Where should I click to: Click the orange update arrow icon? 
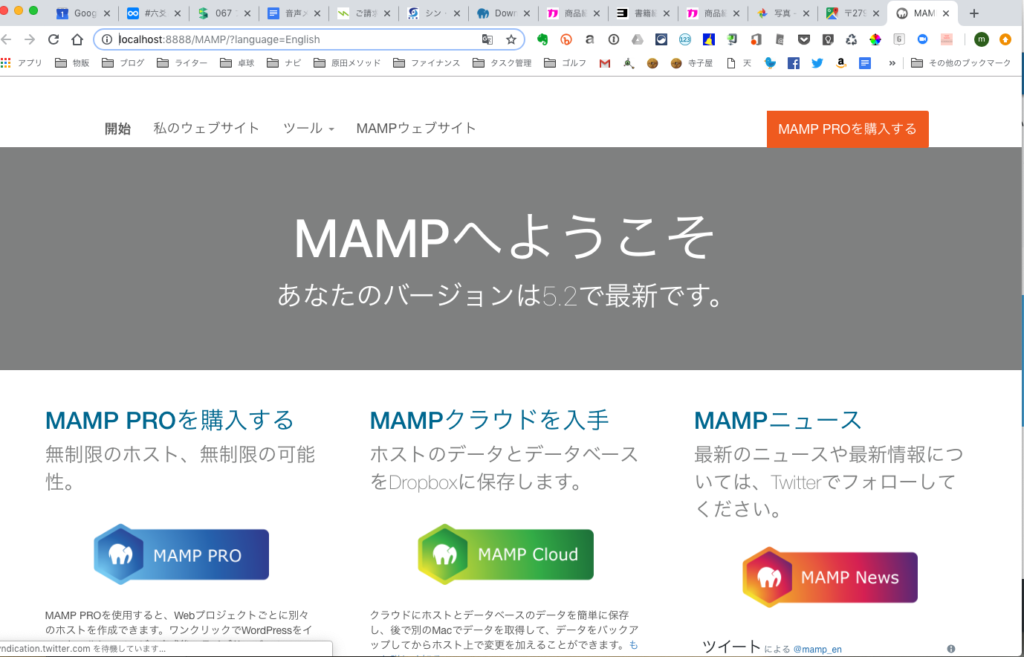1005,39
